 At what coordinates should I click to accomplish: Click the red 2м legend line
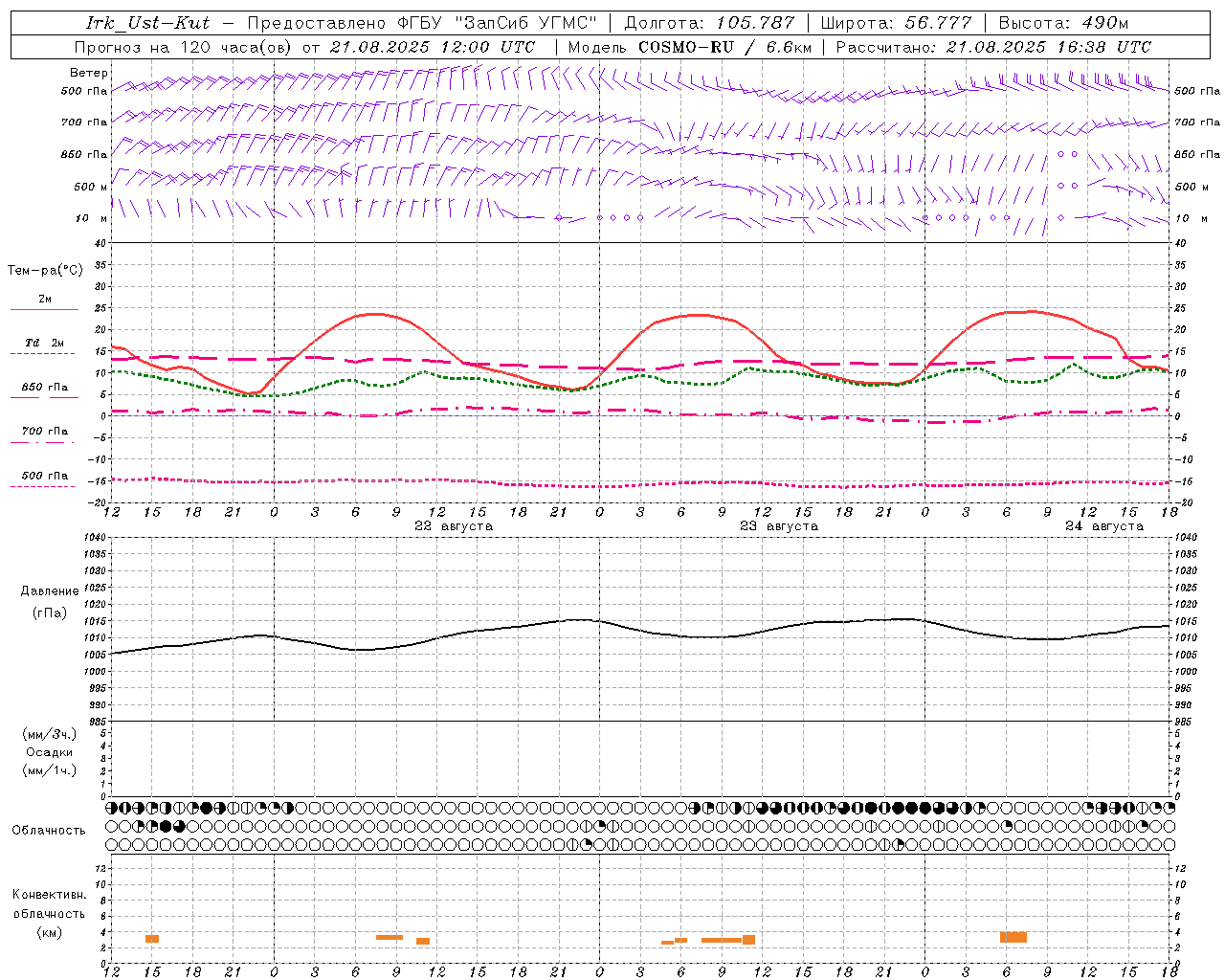pyautogui.click(x=44, y=309)
